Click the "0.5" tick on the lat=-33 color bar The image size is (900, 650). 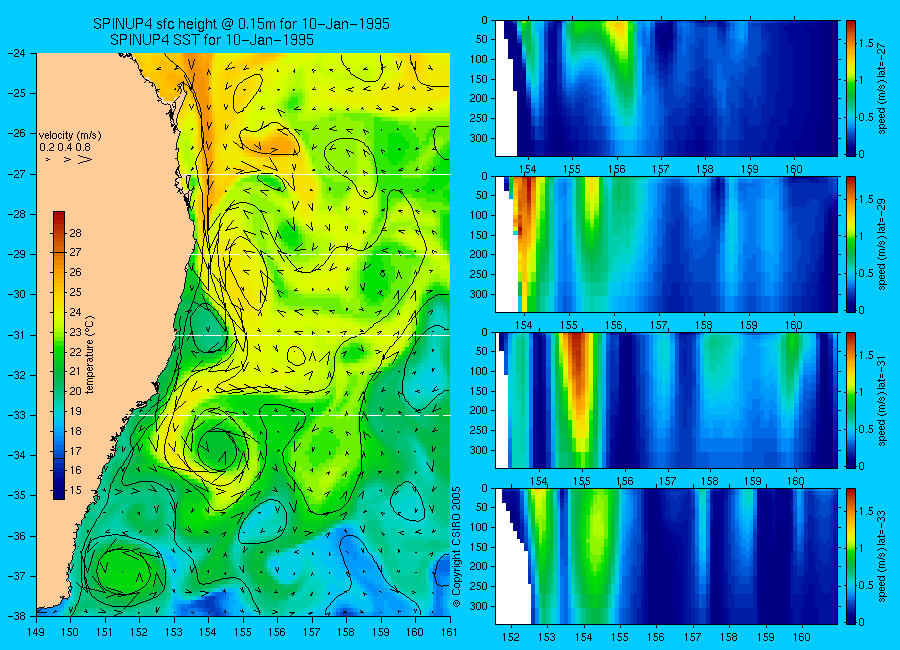(x=867, y=585)
